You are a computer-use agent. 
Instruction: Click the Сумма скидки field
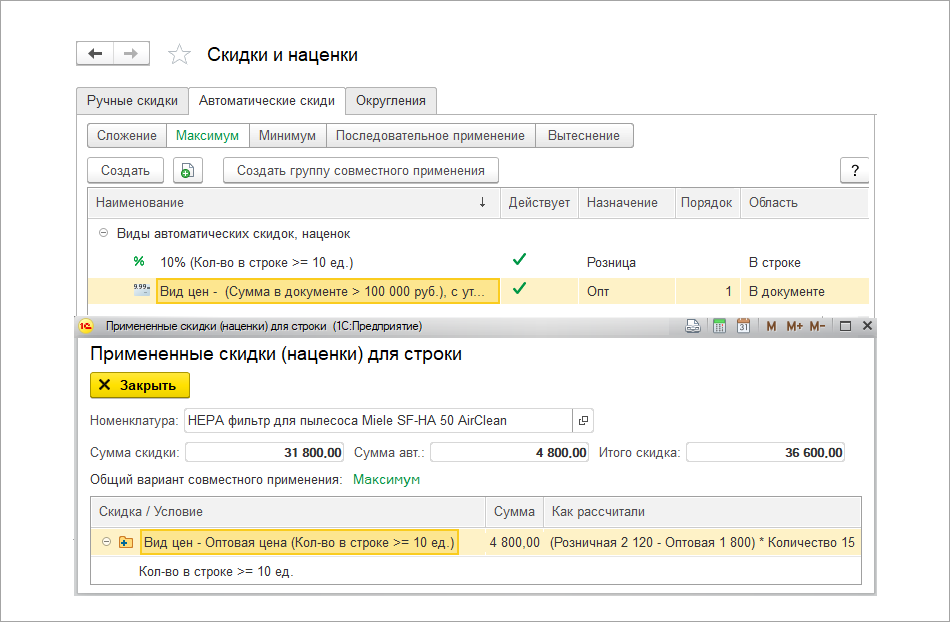265,452
